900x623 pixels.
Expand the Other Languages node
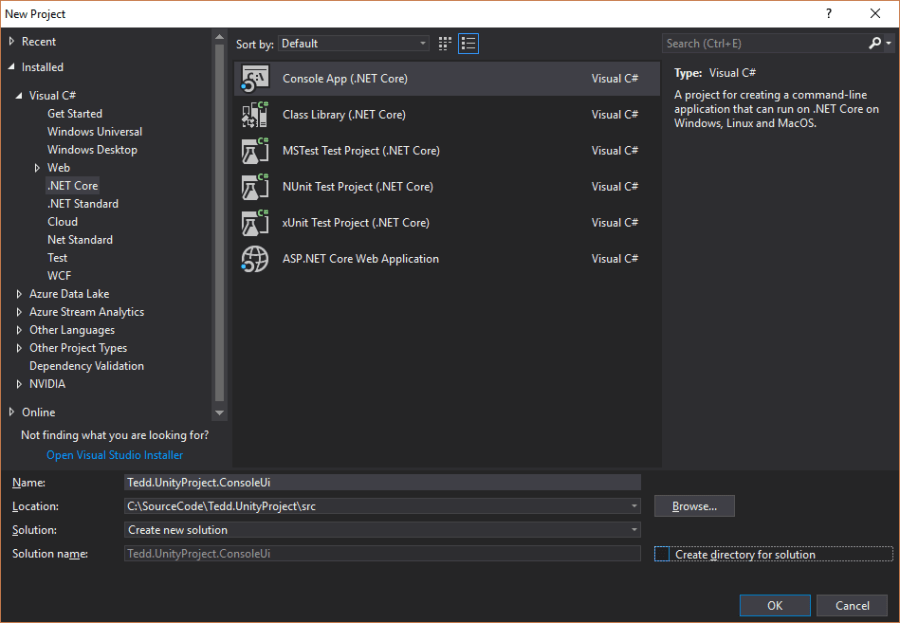[x=19, y=330]
